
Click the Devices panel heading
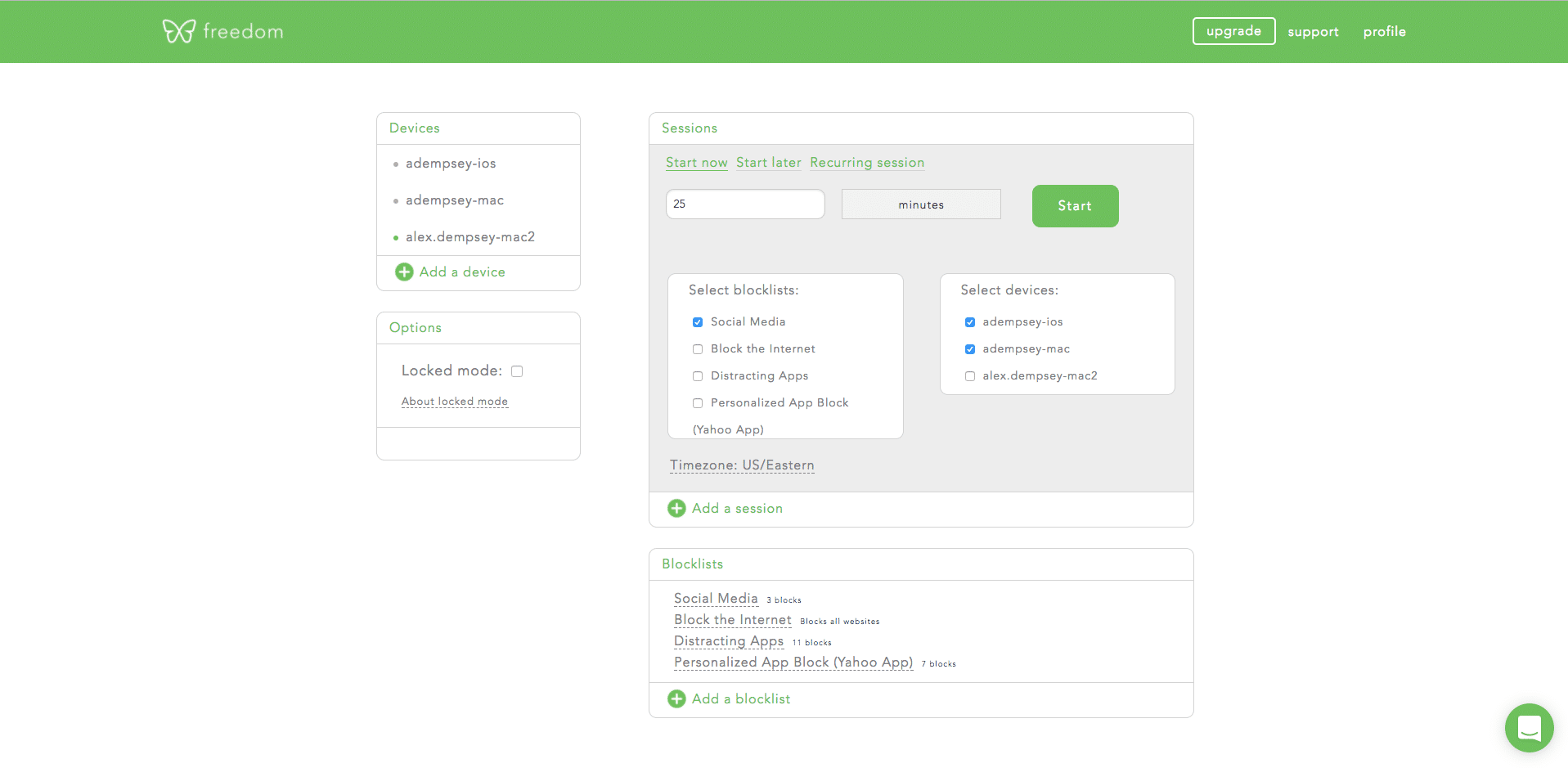(x=415, y=128)
